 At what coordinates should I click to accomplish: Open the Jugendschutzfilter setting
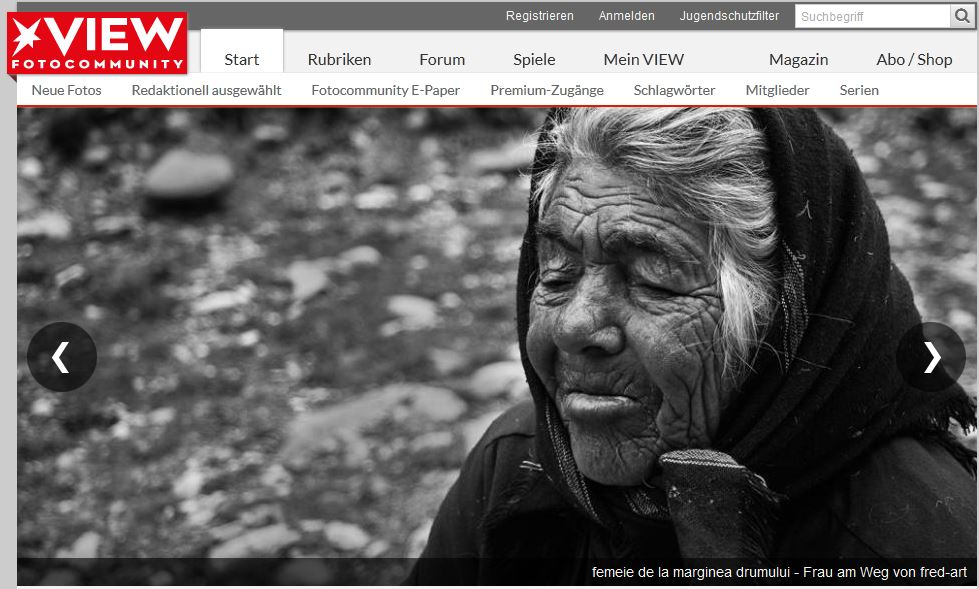coord(729,16)
